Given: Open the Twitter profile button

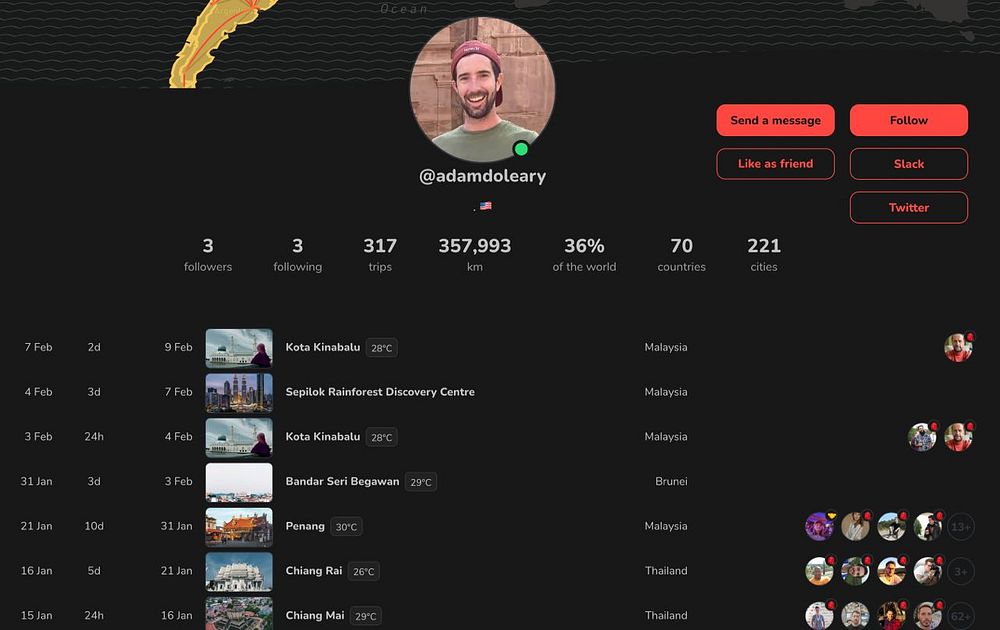Looking at the screenshot, I should pyautogui.click(x=908, y=207).
